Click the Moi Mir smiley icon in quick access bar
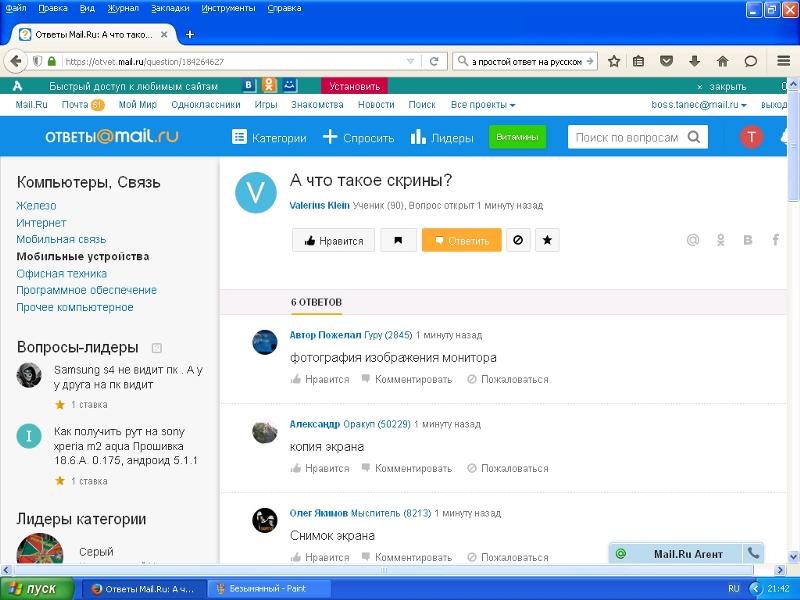800x600 pixels. 289,85
